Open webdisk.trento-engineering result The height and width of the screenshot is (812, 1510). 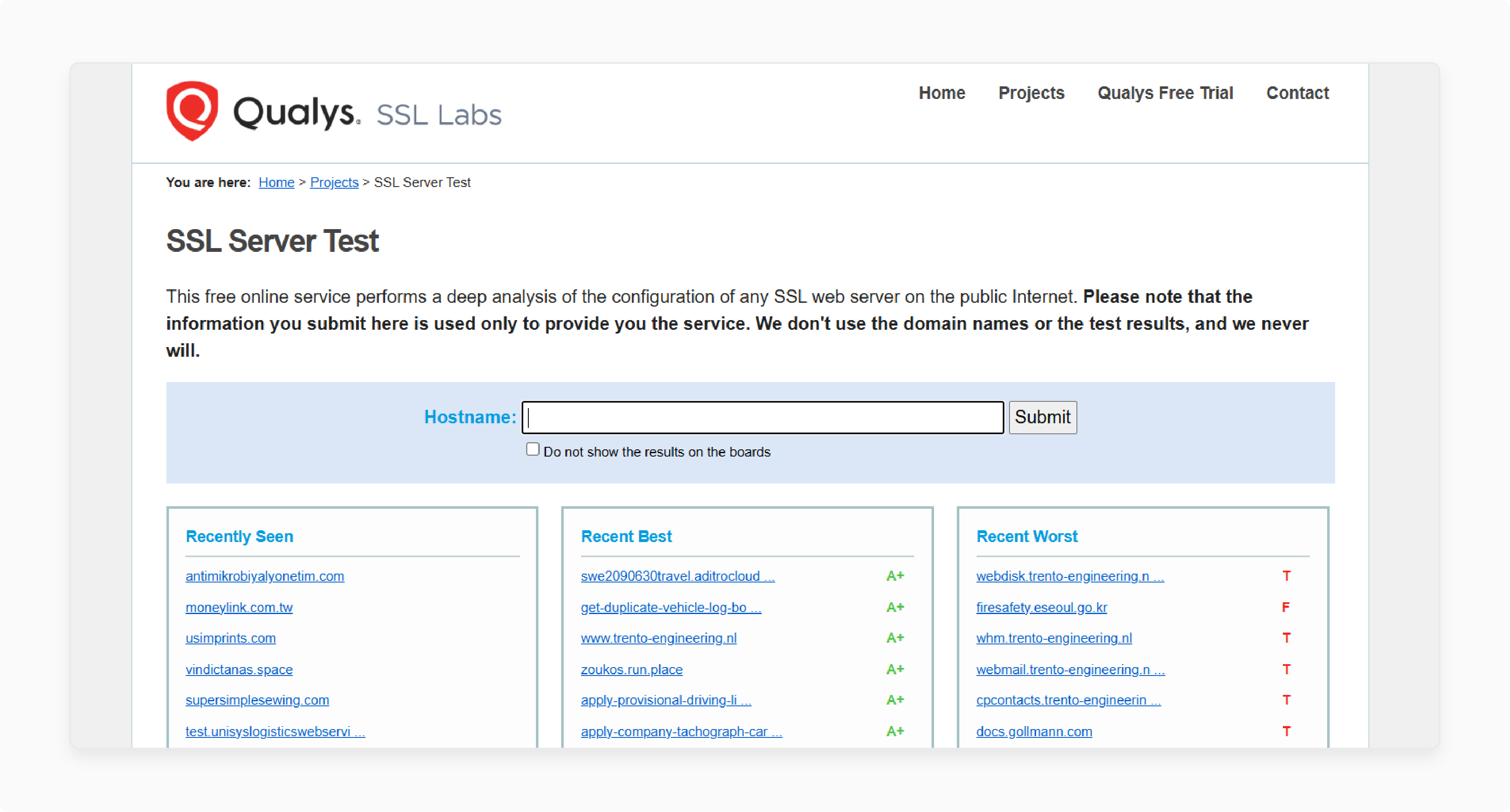coord(1071,576)
